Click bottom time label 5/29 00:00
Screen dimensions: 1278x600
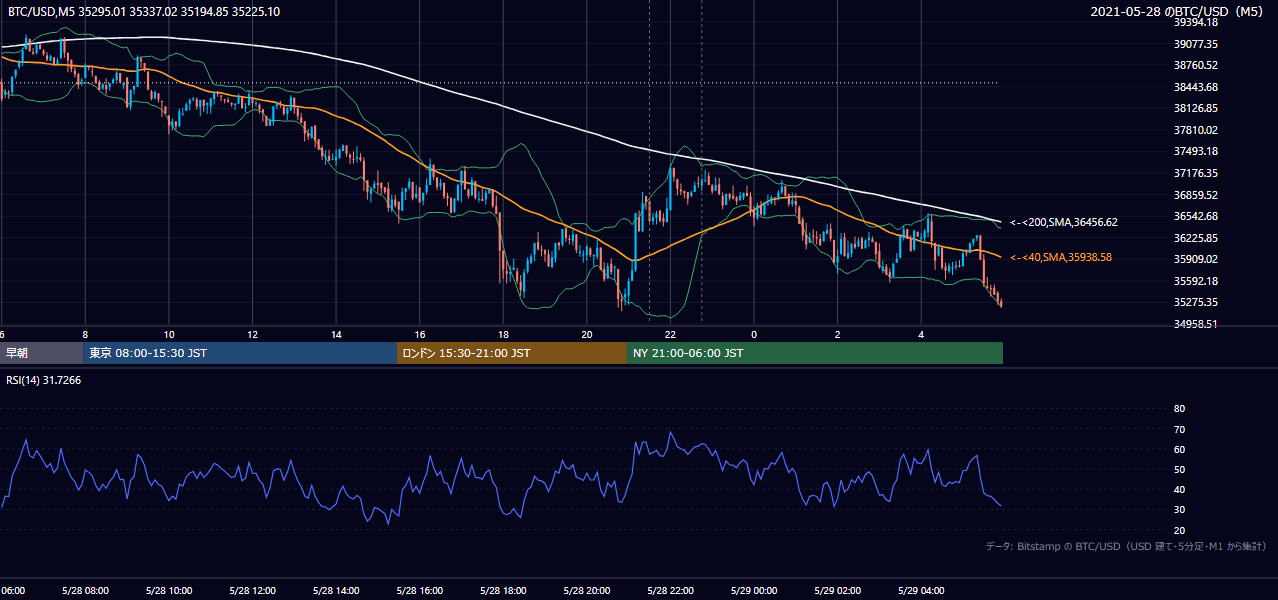[754, 590]
